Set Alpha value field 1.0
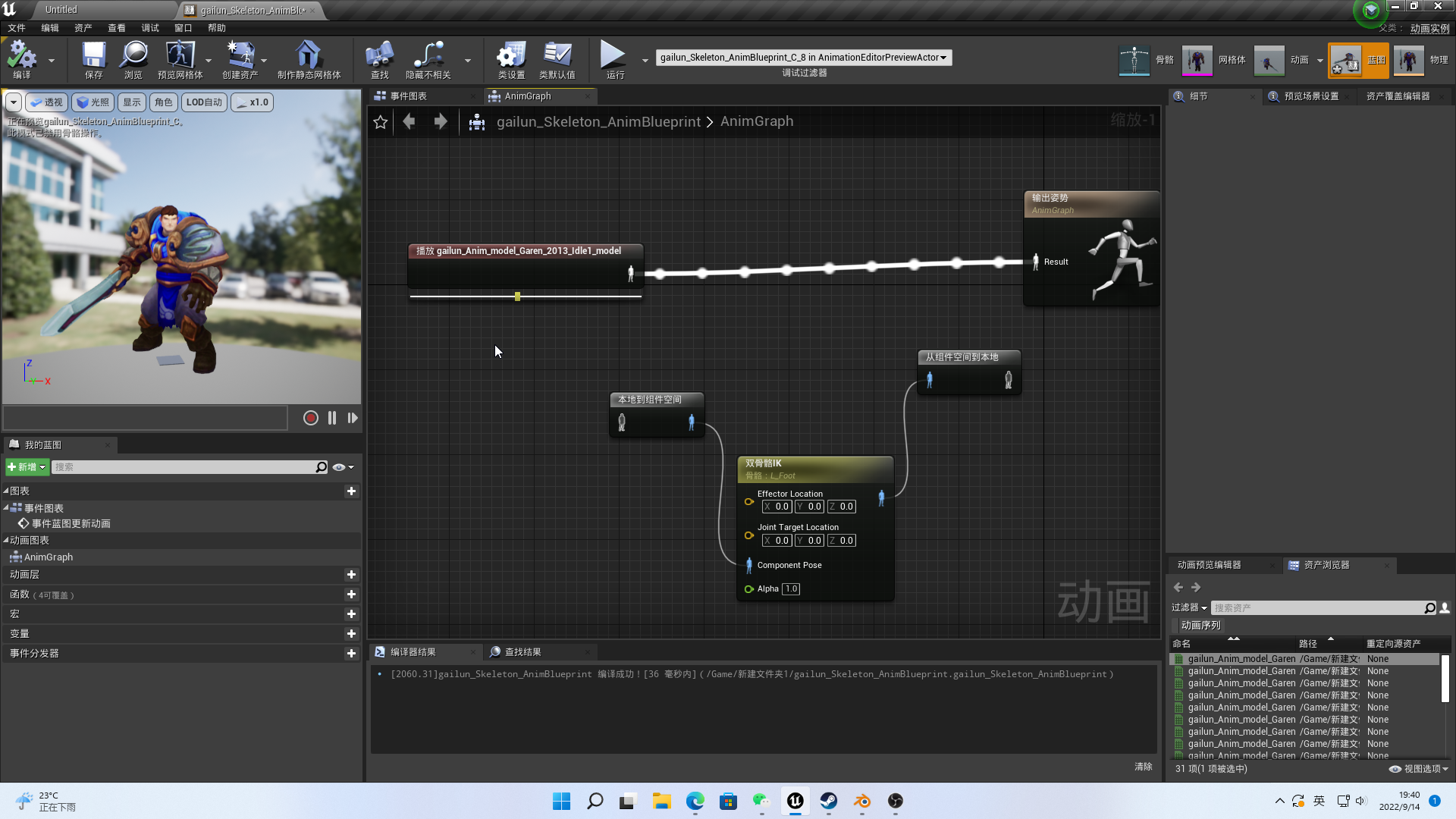 coord(791,589)
